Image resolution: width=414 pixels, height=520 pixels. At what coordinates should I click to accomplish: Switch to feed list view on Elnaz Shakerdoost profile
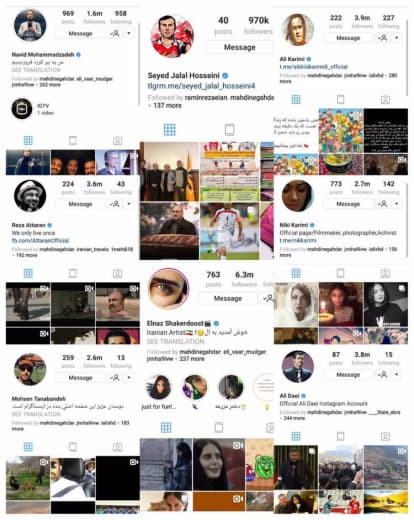click(x=219, y=427)
